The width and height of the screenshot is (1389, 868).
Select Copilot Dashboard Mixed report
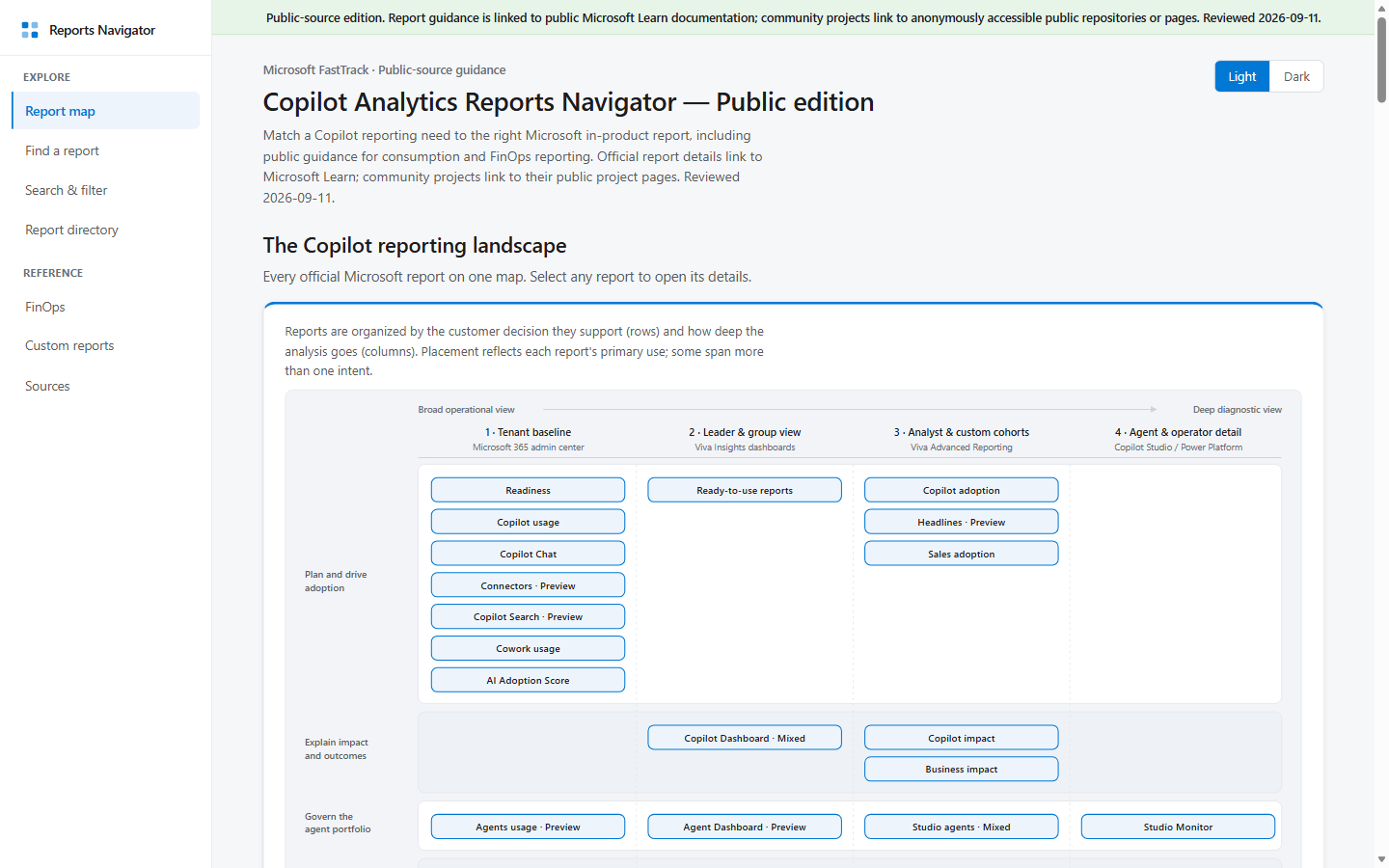tap(745, 738)
